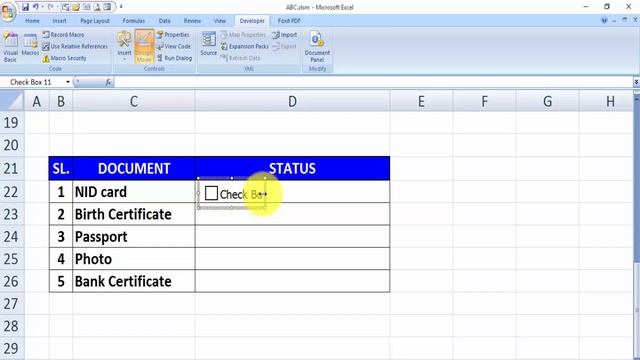Open the XML Source pane
Viewport: 640px width, 360px height.
[x=209, y=44]
